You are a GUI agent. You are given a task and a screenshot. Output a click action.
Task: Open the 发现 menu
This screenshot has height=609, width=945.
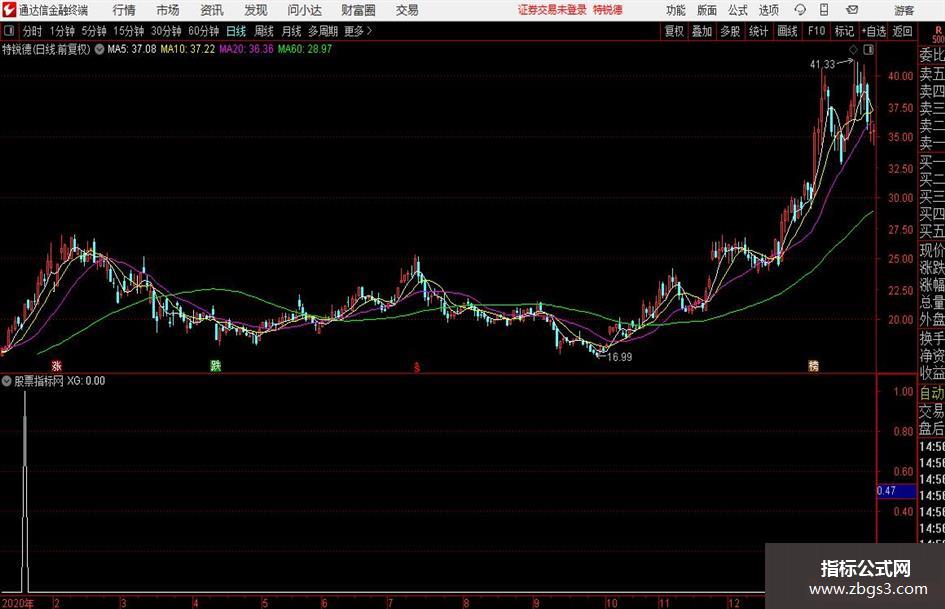tap(256, 10)
